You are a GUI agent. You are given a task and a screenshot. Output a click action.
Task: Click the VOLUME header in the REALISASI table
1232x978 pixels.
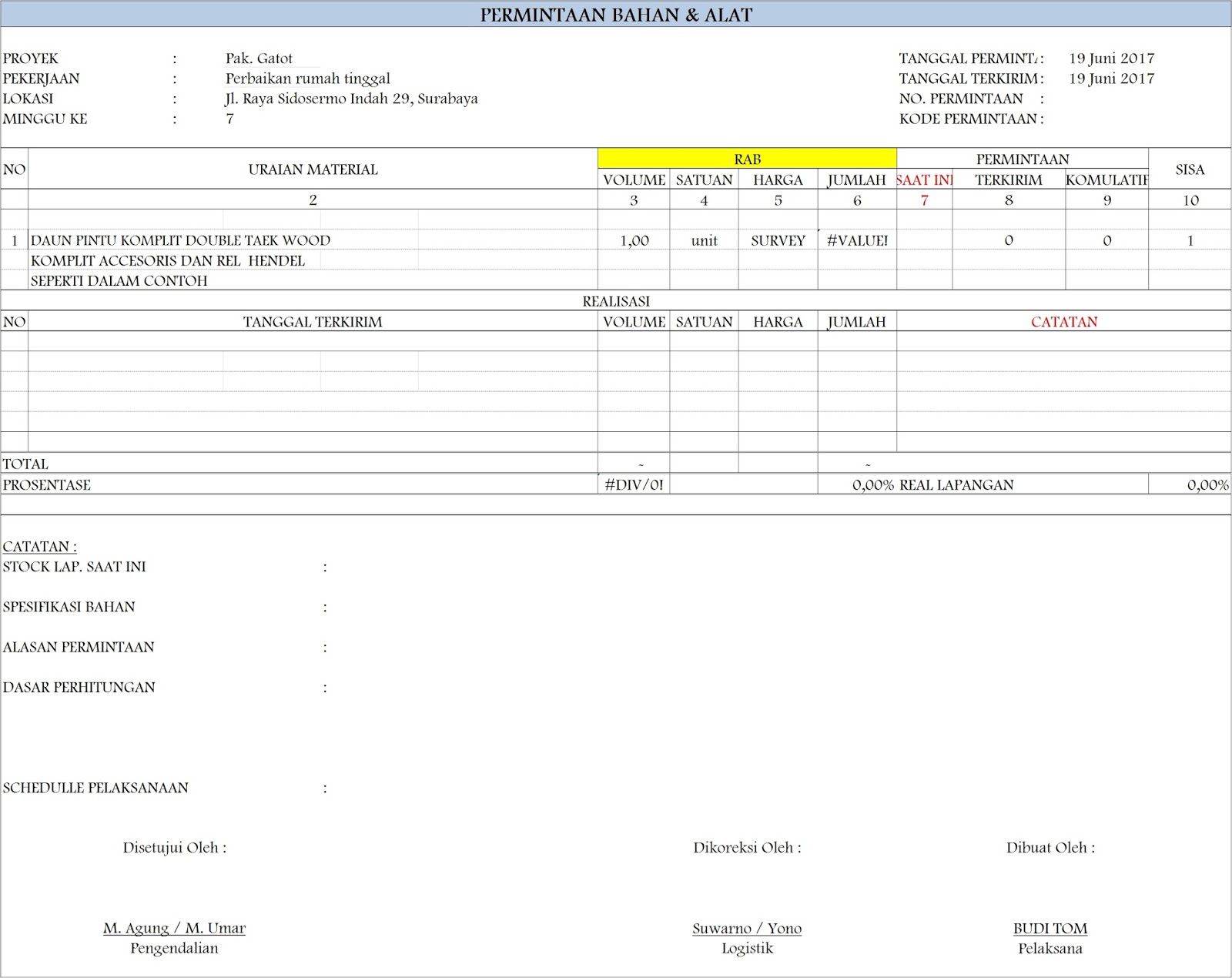634,322
